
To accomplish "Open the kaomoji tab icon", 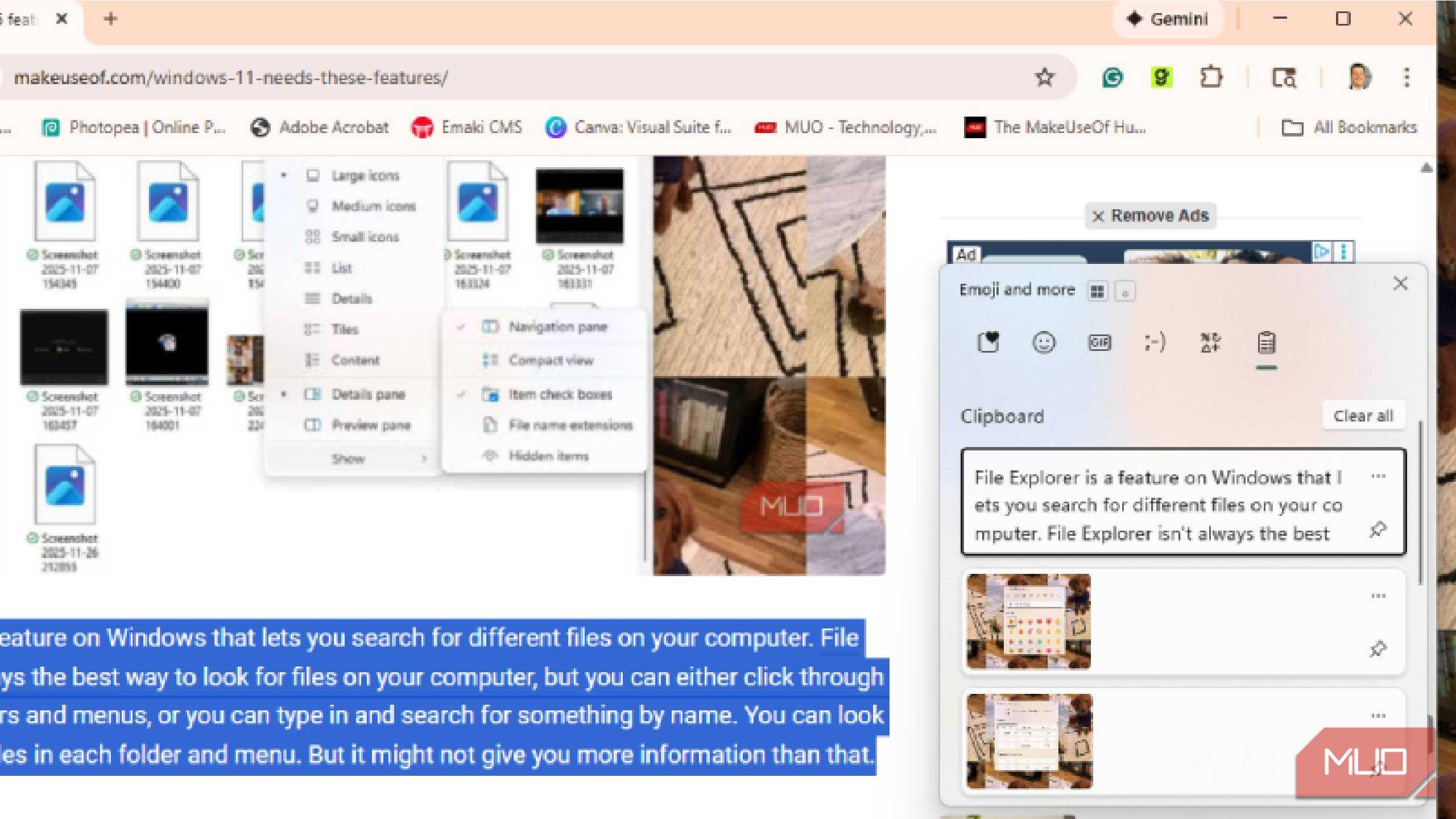I will [1155, 342].
